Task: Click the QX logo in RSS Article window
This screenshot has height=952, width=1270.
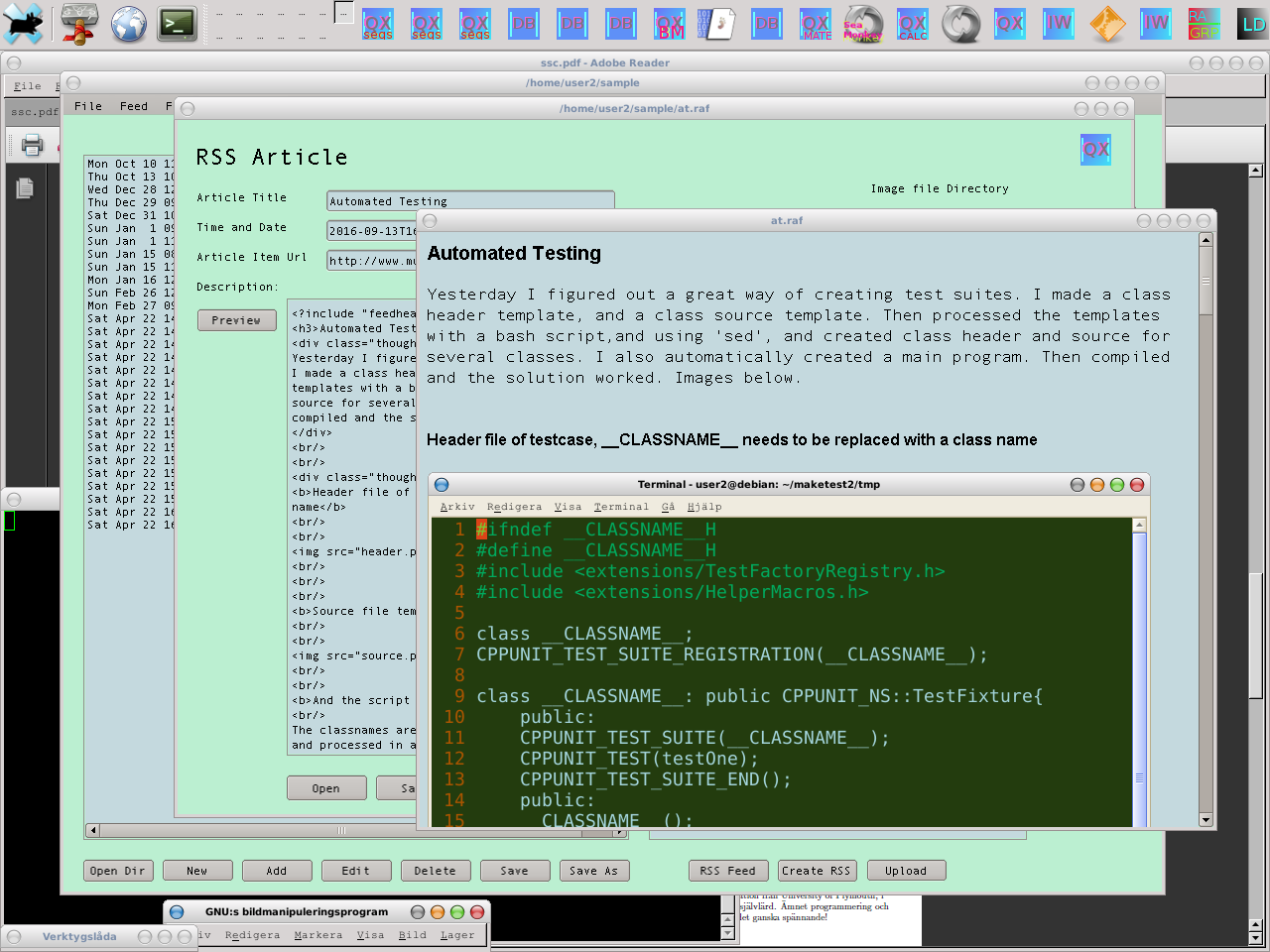Action: tap(1095, 150)
